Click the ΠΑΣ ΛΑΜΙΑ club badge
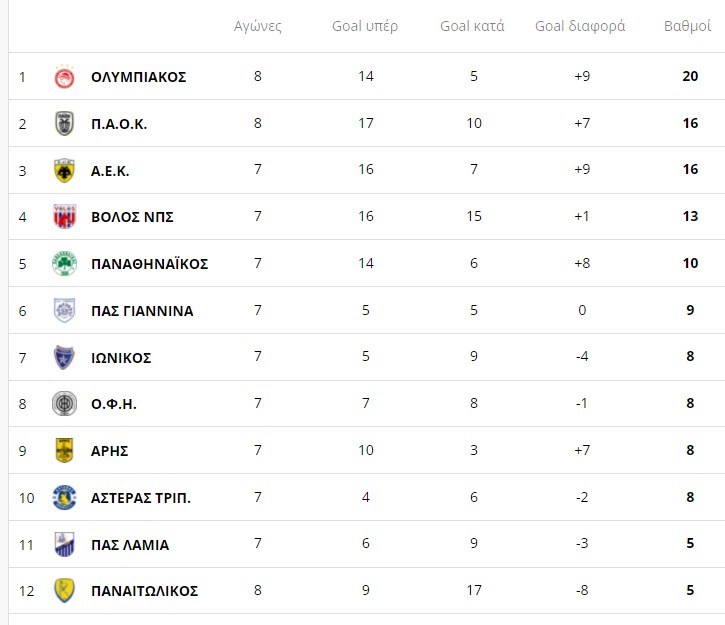 (64, 544)
